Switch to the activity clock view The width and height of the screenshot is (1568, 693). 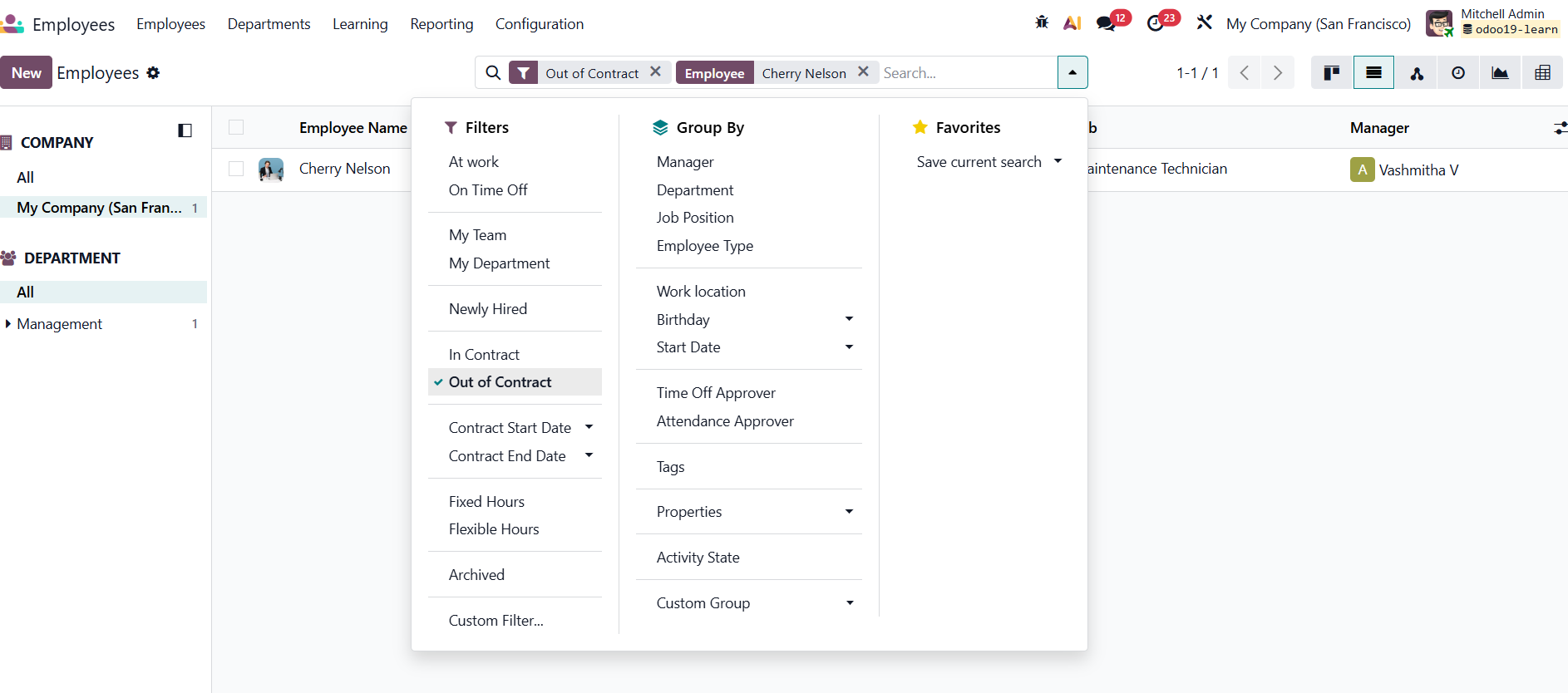point(1458,73)
